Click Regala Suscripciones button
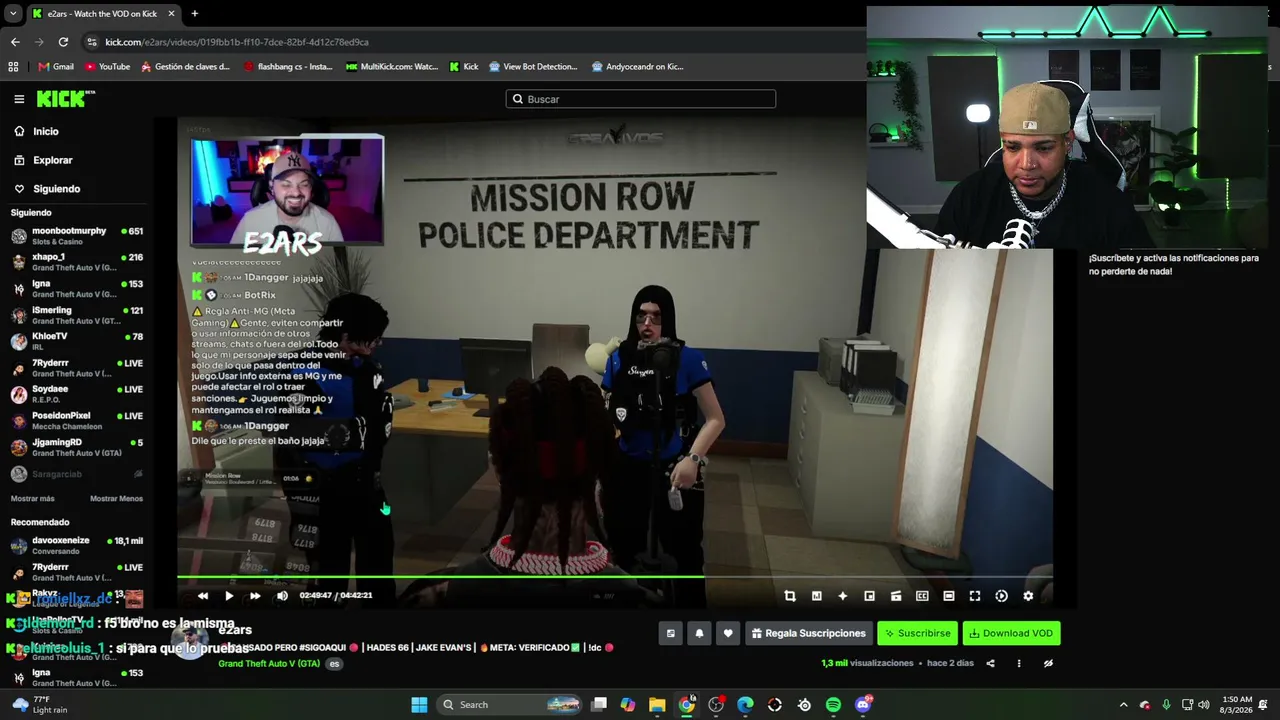 click(808, 633)
